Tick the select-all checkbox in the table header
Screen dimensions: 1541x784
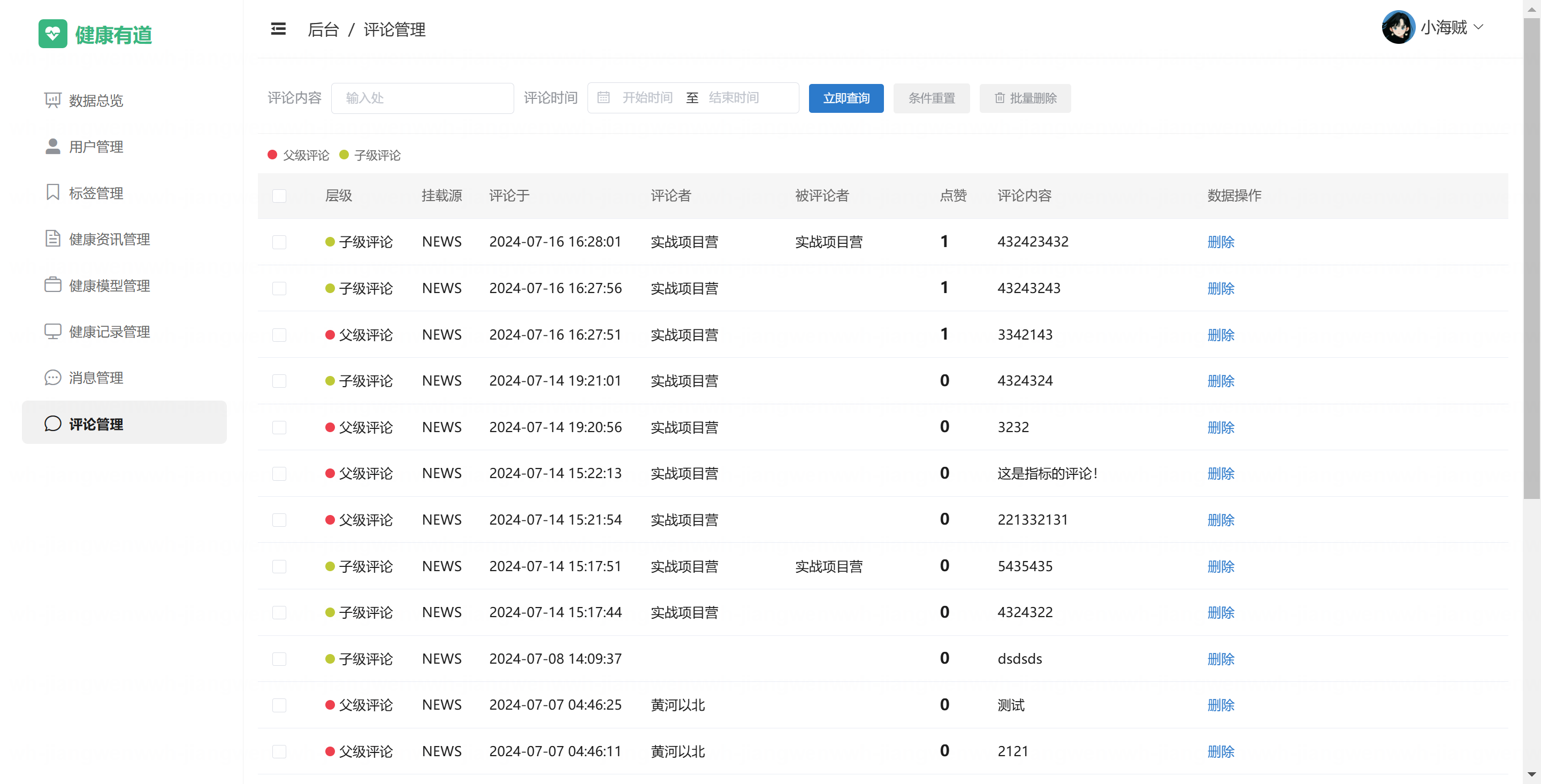pos(279,196)
